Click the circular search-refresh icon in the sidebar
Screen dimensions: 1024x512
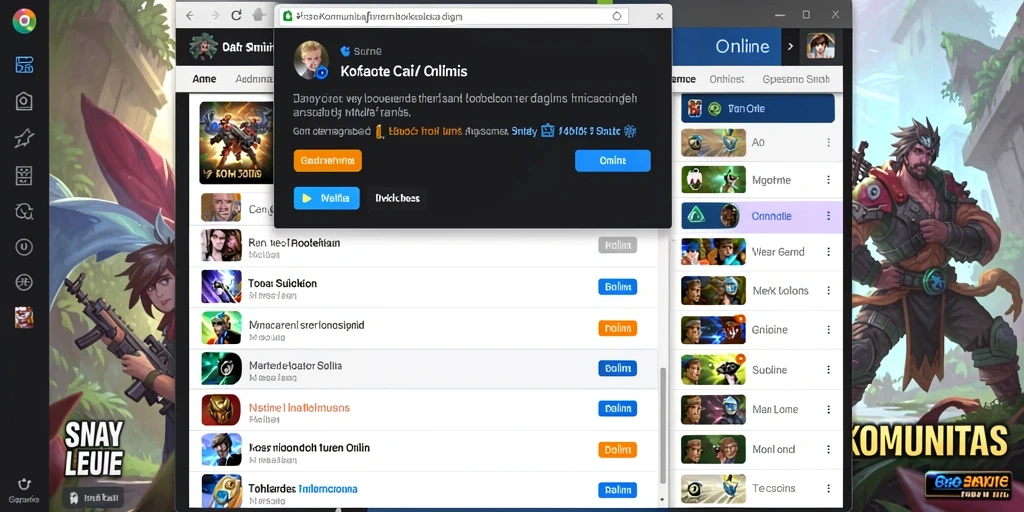24,211
